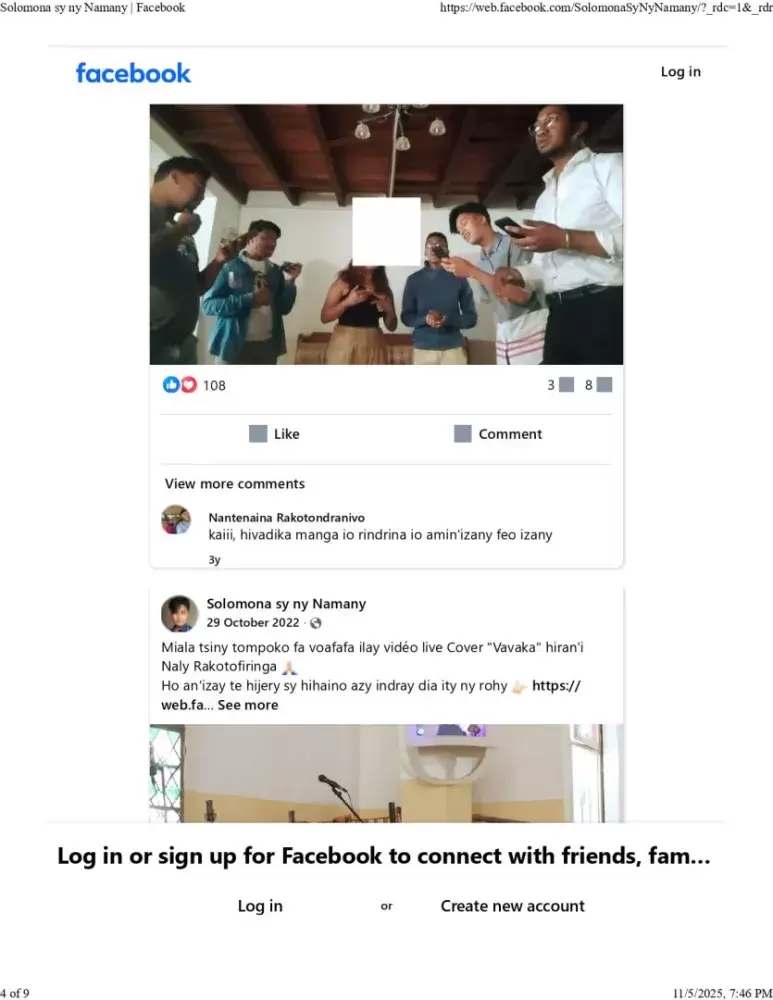773x1000 pixels.
Task: Expand post text with See more
Action: [x=247, y=705]
